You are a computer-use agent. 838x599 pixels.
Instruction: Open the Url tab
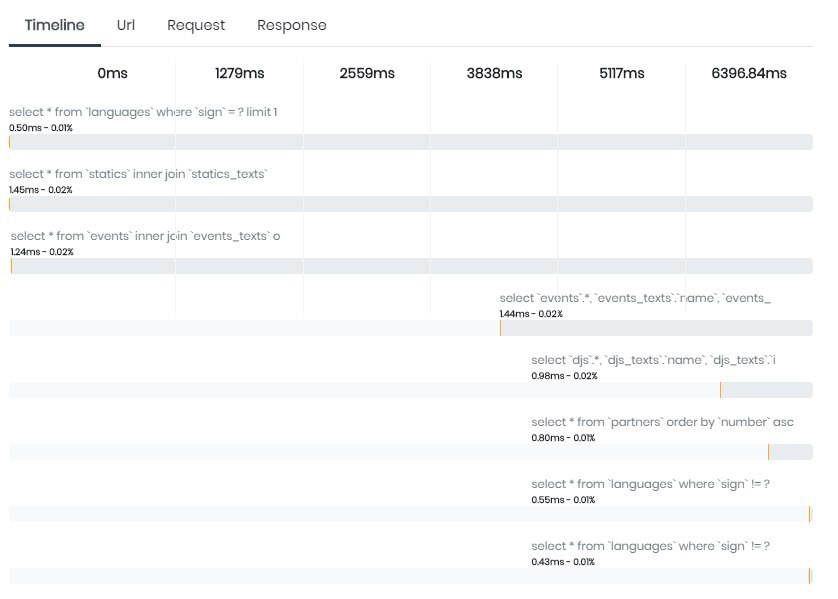click(126, 25)
